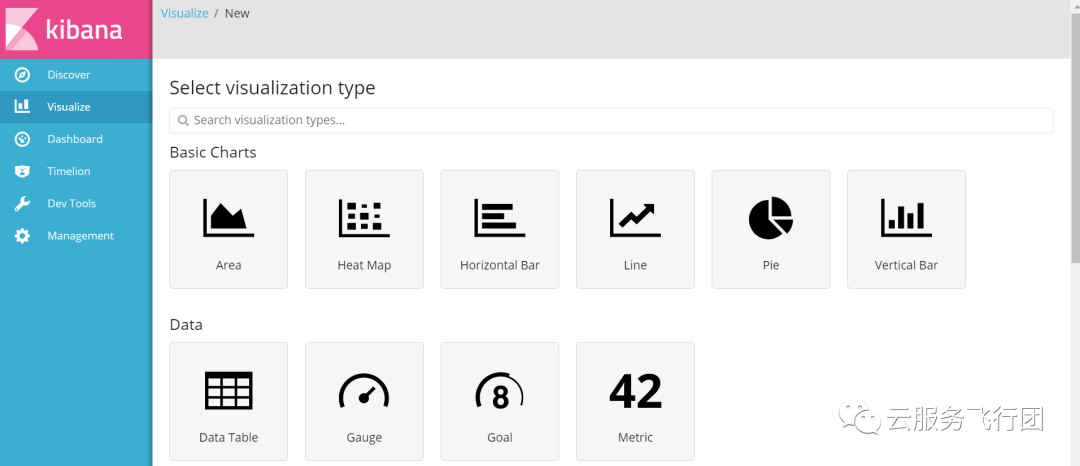
Task: Open the Data Table visualization icon
Action: click(x=228, y=390)
